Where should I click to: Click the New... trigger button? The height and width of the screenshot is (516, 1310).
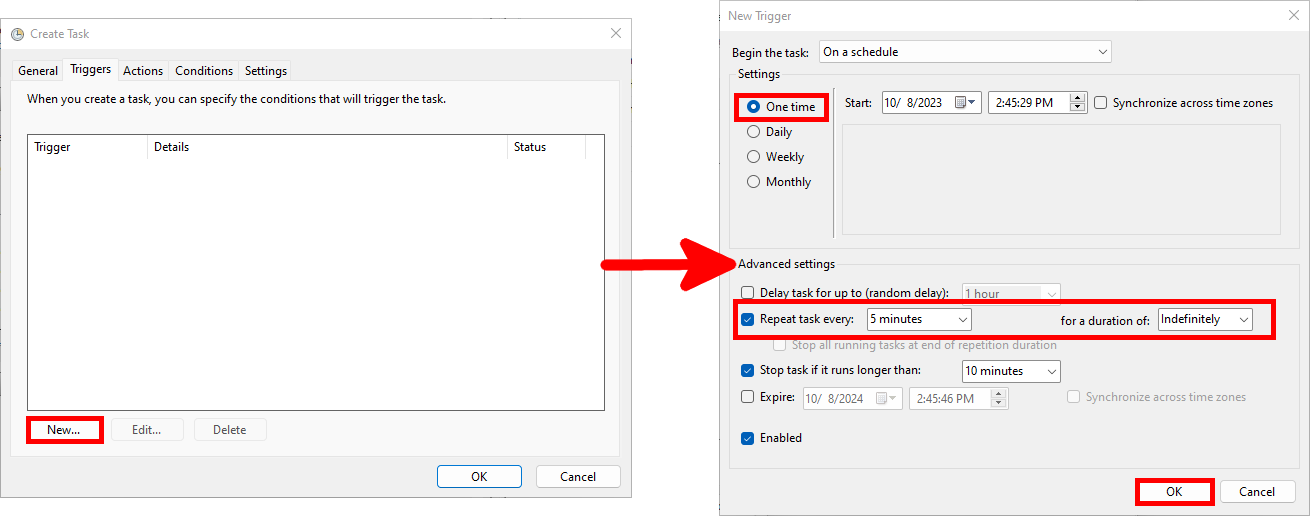pyautogui.click(x=64, y=430)
